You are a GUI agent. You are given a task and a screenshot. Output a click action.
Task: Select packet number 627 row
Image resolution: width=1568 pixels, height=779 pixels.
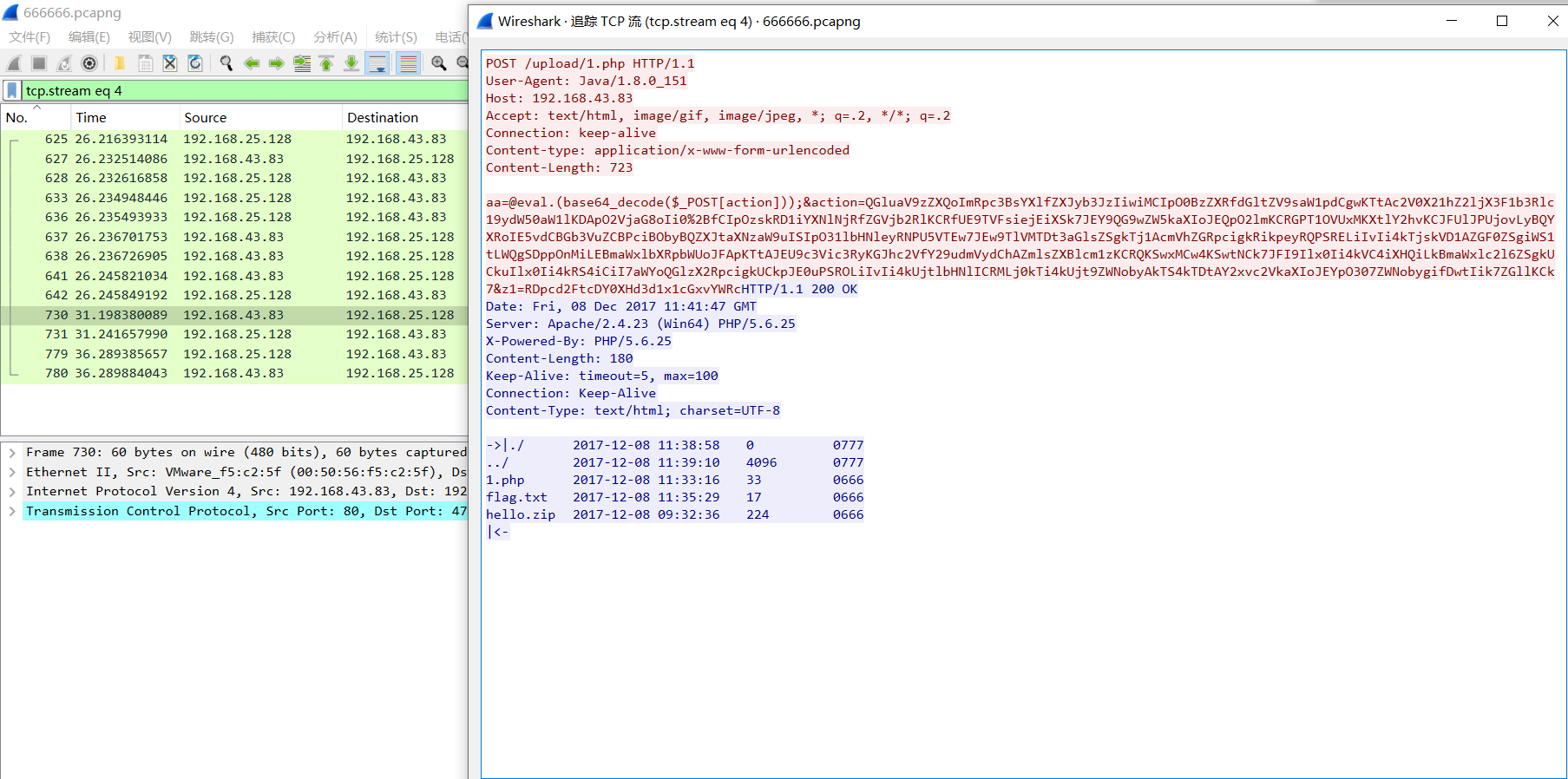pos(234,159)
